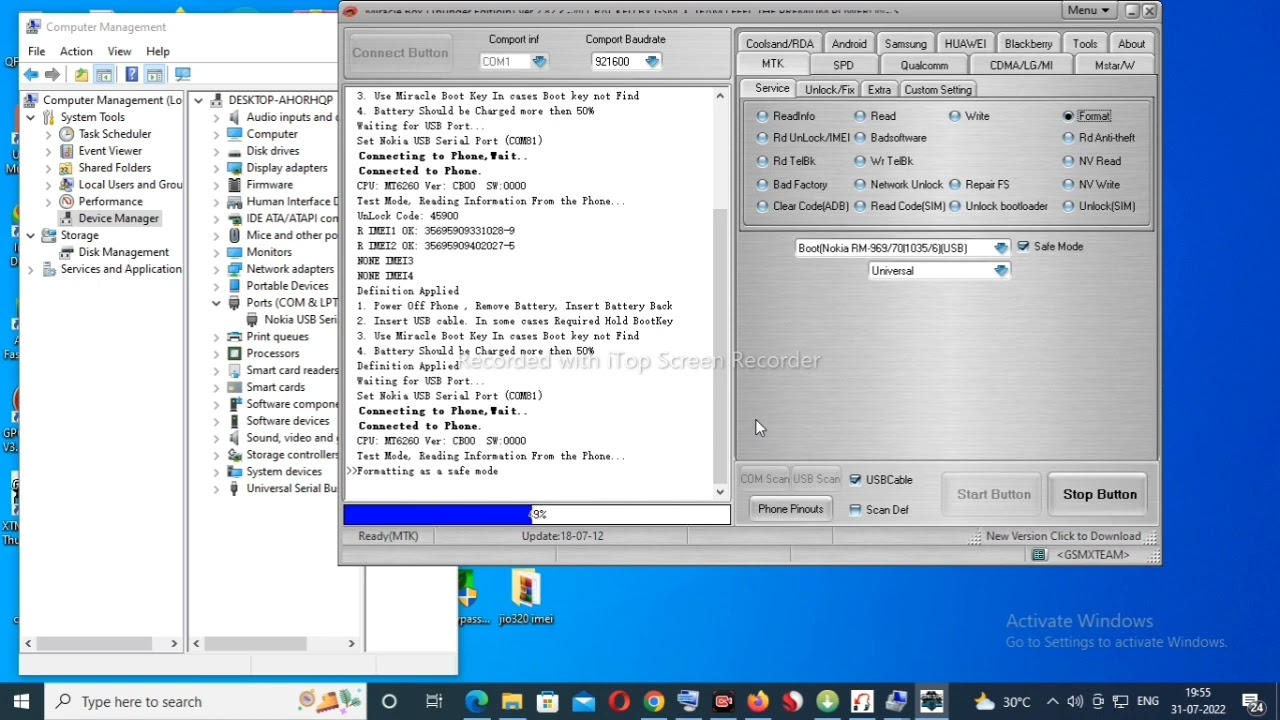Open the Comport Baudrate 921600 dropdown
This screenshot has height=720, width=1280.
pyautogui.click(x=652, y=62)
